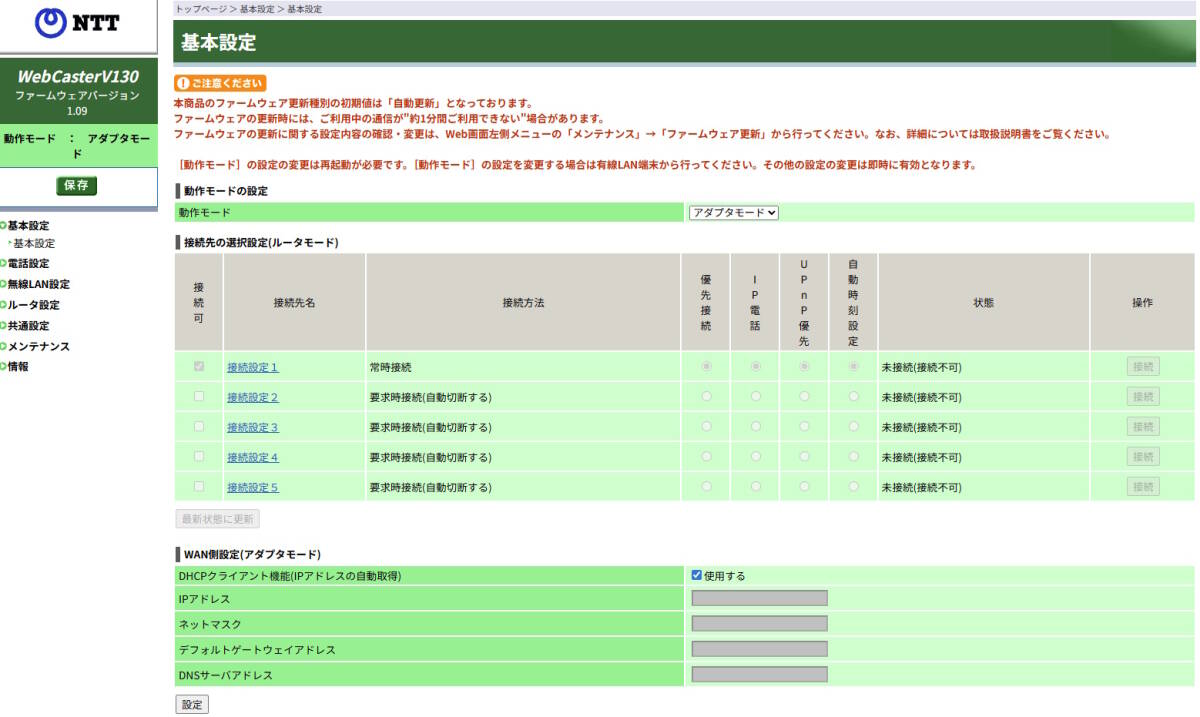Uncheck the 使用する DHCP client checkbox
Viewport: 1200px width, 717px height.
pos(697,574)
